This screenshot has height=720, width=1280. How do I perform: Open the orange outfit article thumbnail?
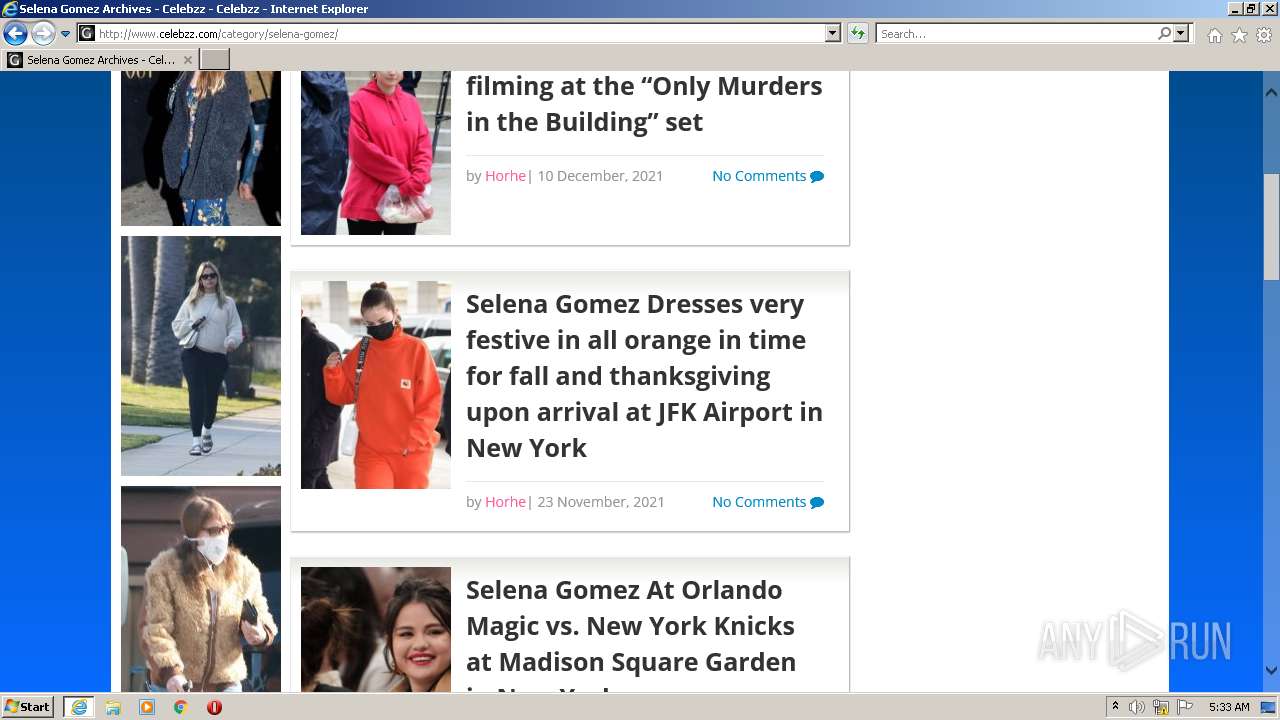[x=376, y=385]
